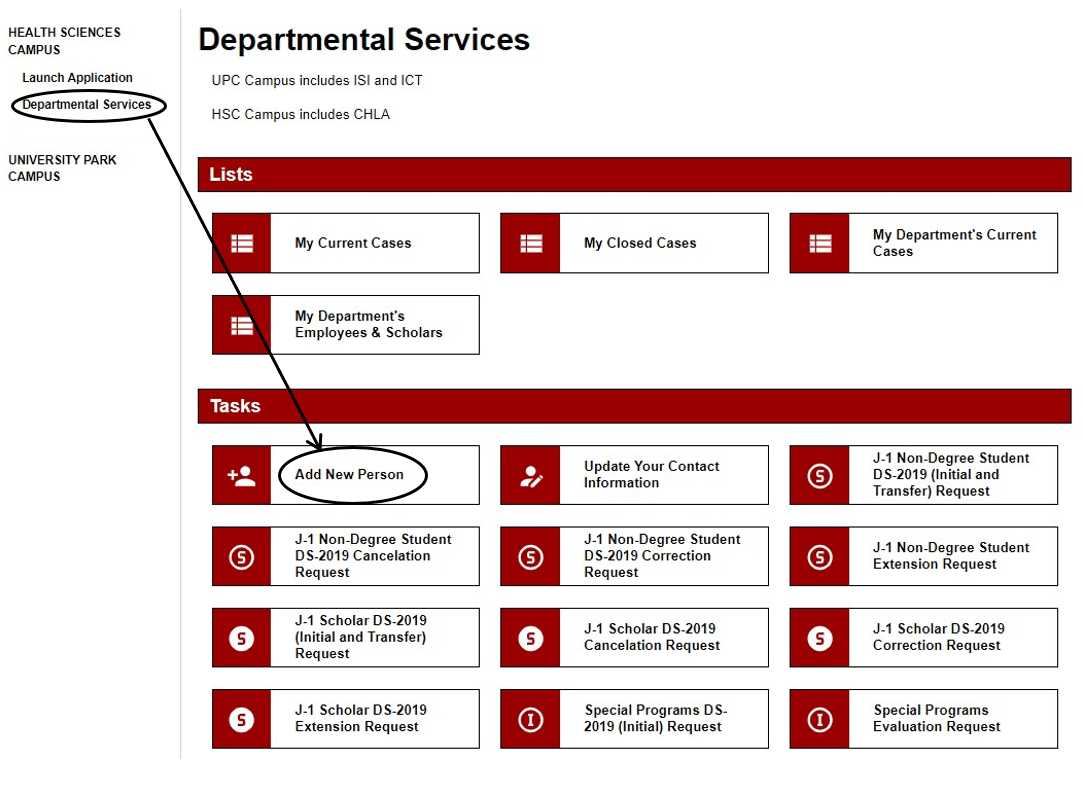Click the list icon beside My Closed Cases
The image size is (1083, 791).
coord(530,243)
